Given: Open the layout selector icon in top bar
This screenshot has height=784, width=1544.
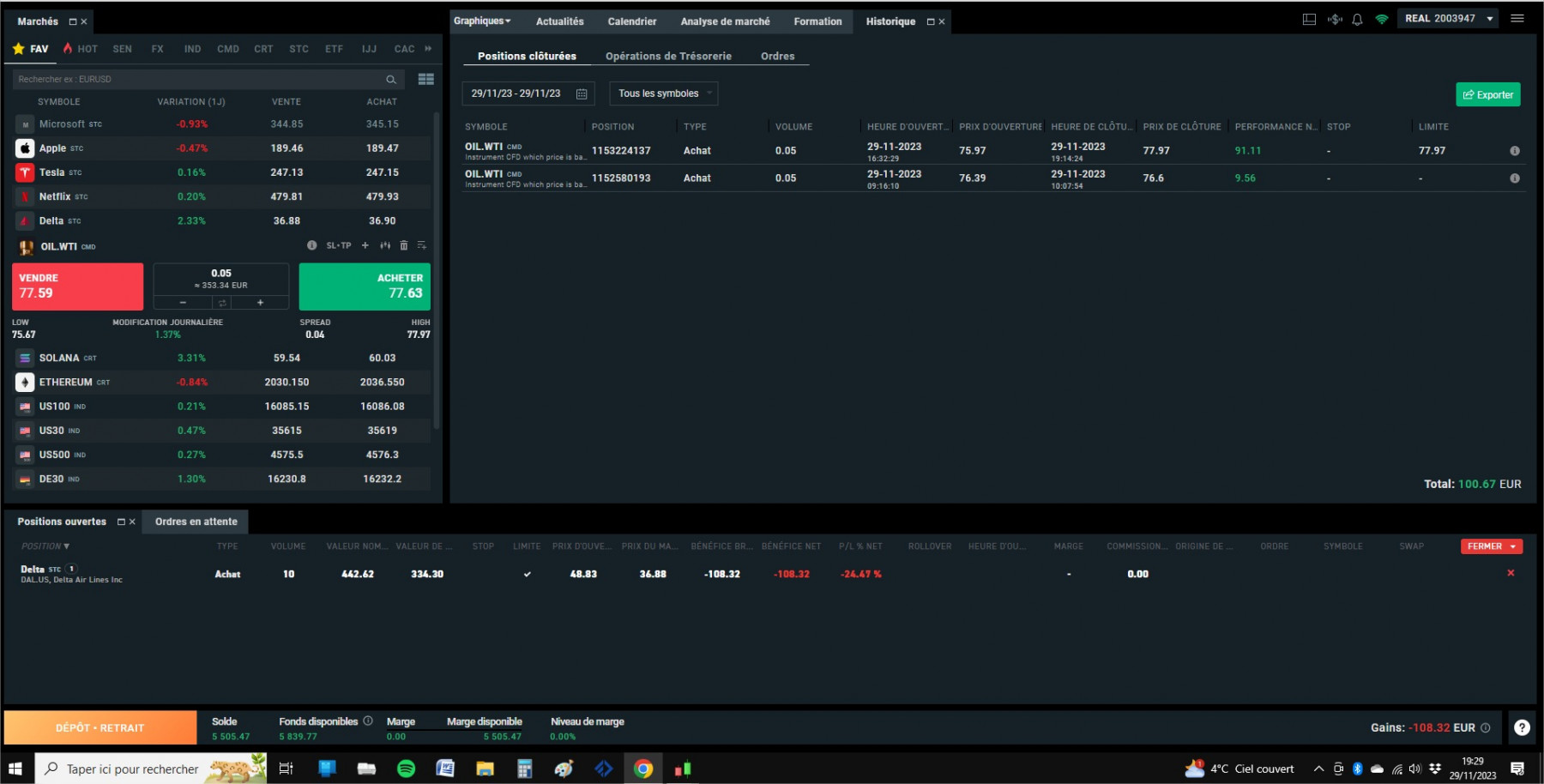Looking at the screenshot, I should pos(1309,19).
